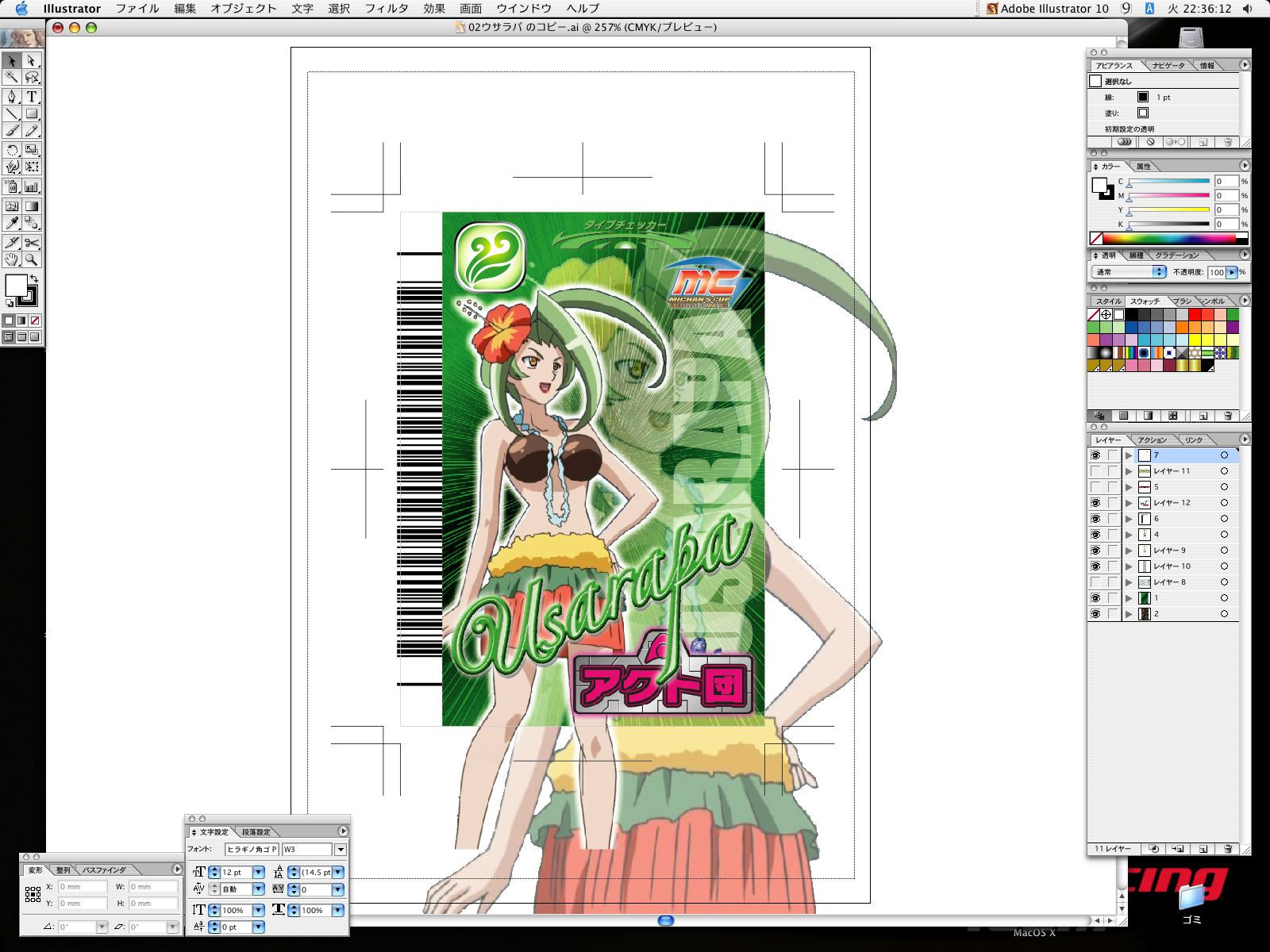Pick the Pencil tool
The width and height of the screenshot is (1270, 952).
coord(32,130)
